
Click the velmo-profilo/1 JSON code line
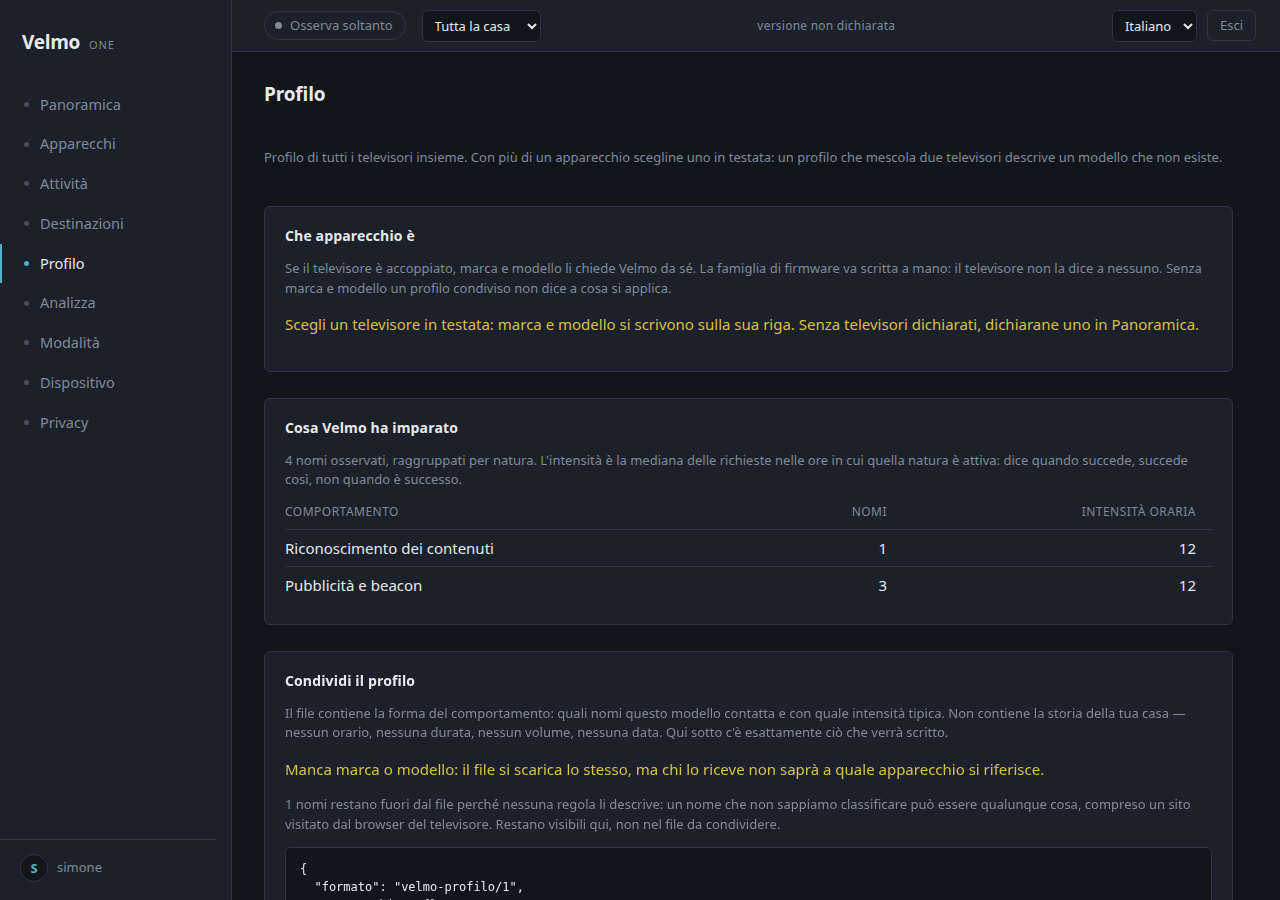click(x=419, y=887)
